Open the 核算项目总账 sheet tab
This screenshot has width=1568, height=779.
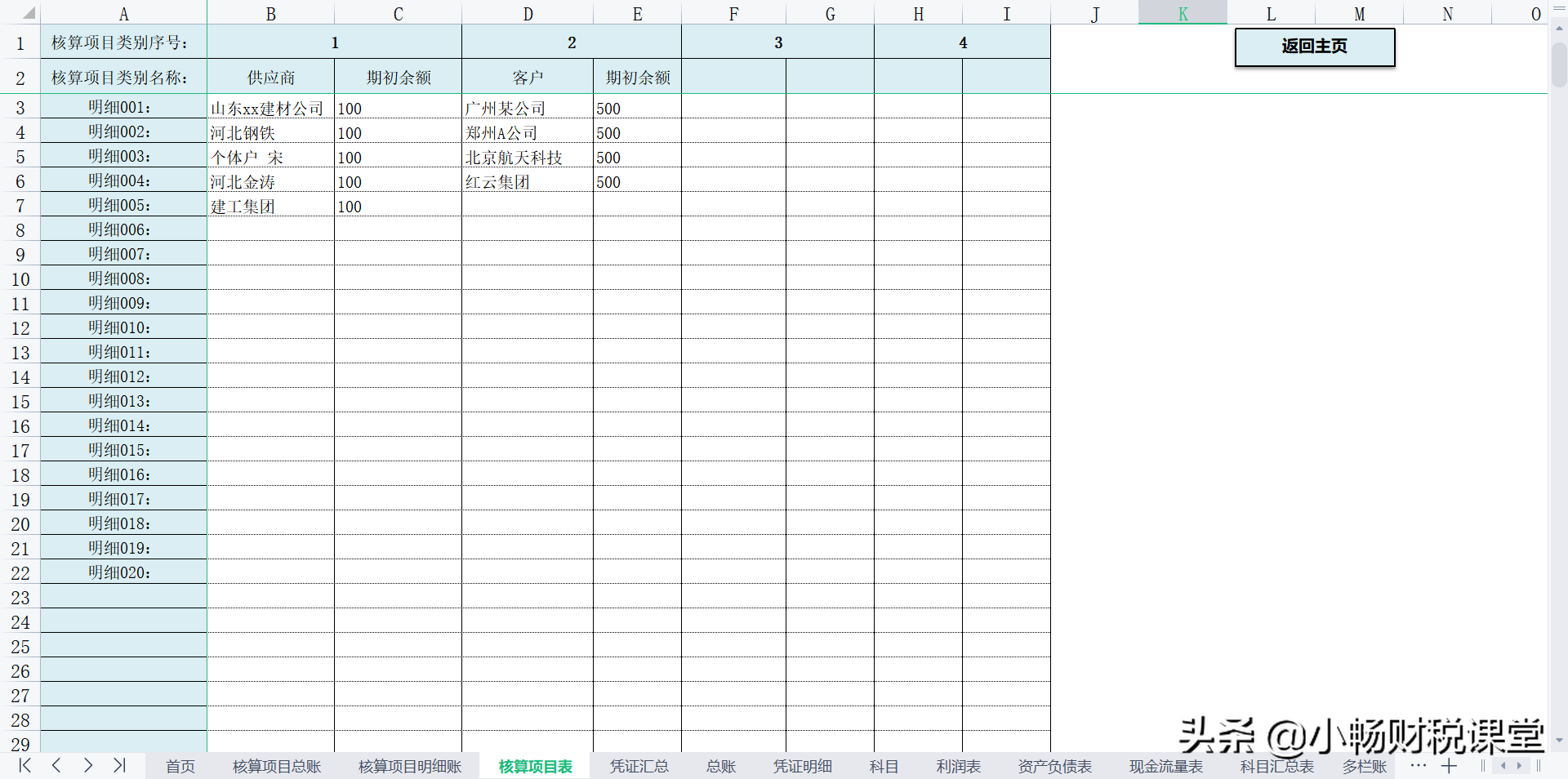[277, 767]
